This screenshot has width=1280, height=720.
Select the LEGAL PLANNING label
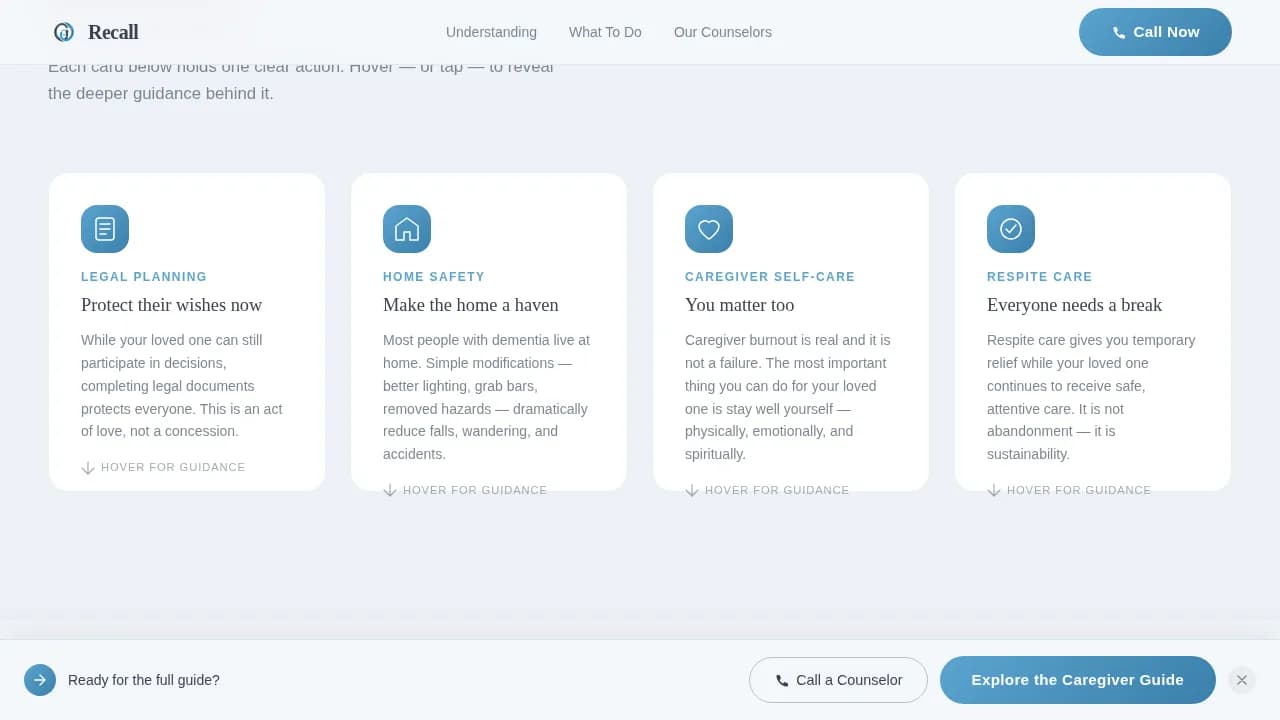coord(144,277)
